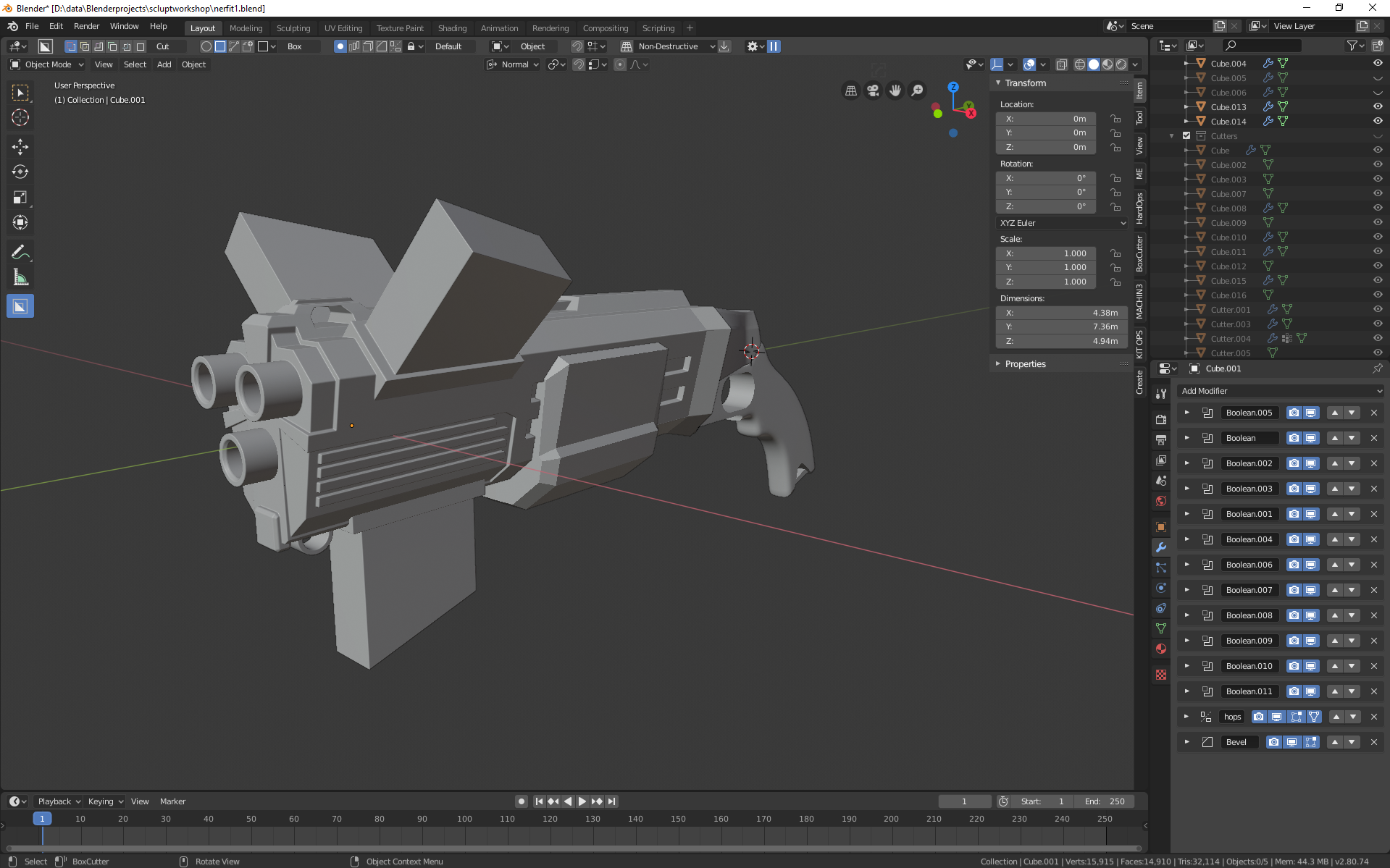Activate the Annotate pencil tool
This screenshot has height=868, width=1390.
tap(20, 253)
